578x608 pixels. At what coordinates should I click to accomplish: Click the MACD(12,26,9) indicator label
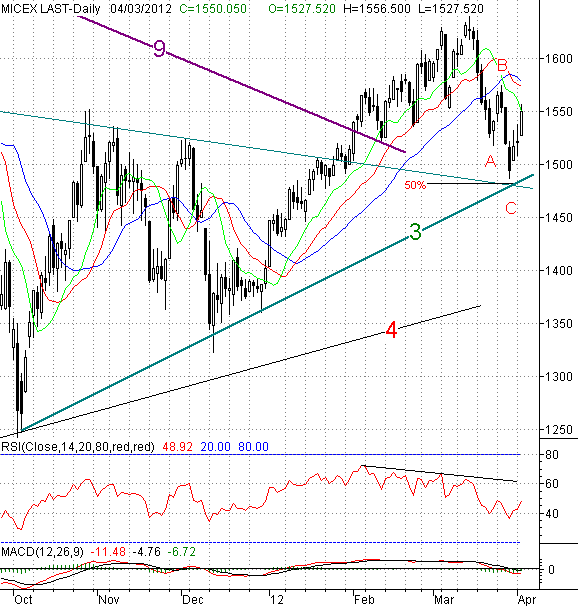(42, 551)
